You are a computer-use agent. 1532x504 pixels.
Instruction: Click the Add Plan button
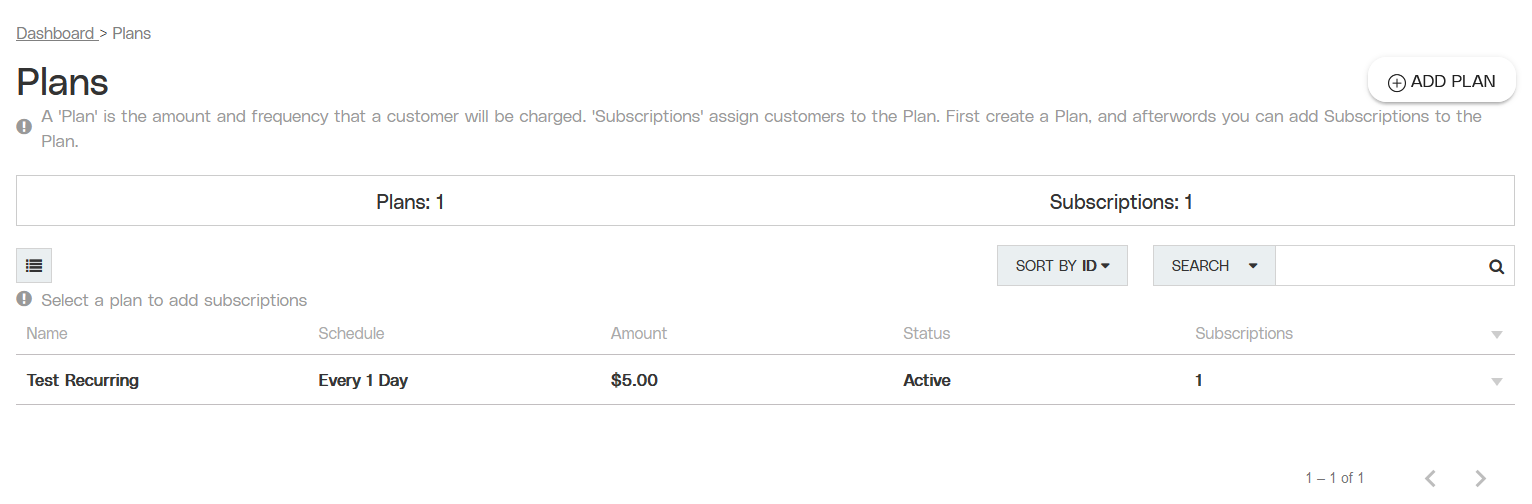(x=1442, y=82)
